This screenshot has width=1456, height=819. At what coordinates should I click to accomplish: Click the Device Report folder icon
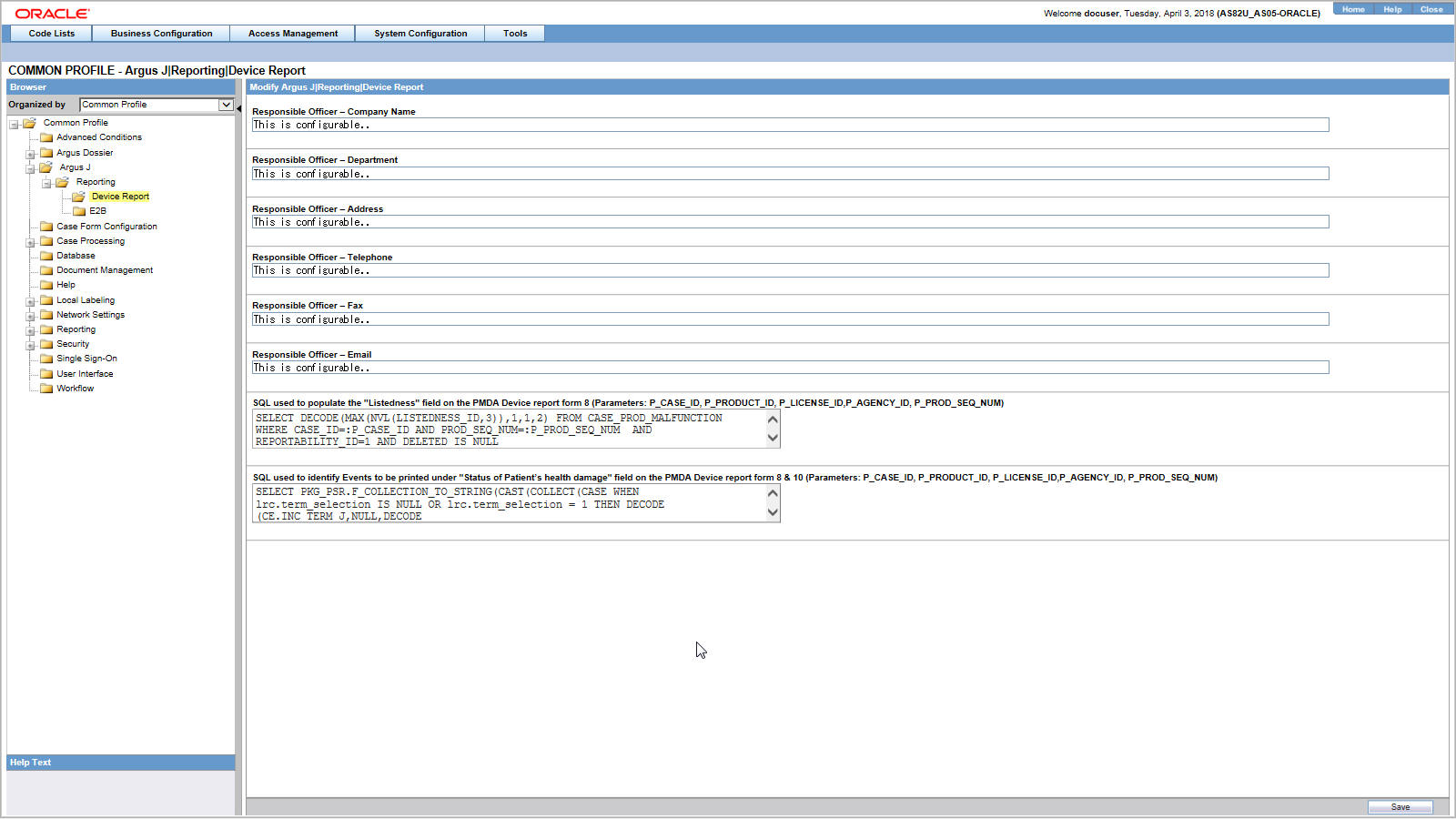(78, 197)
